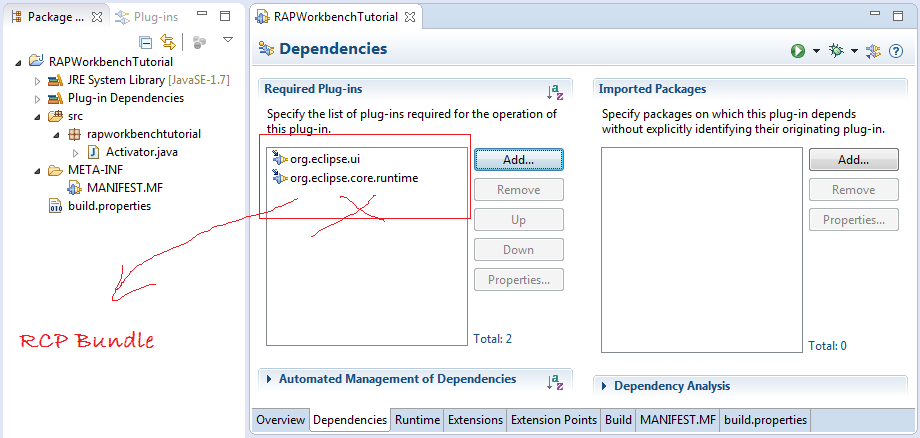Click the META-INF folder icon
Image resolution: width=920 pixels, height=438 pixels.
coord(55,171)
